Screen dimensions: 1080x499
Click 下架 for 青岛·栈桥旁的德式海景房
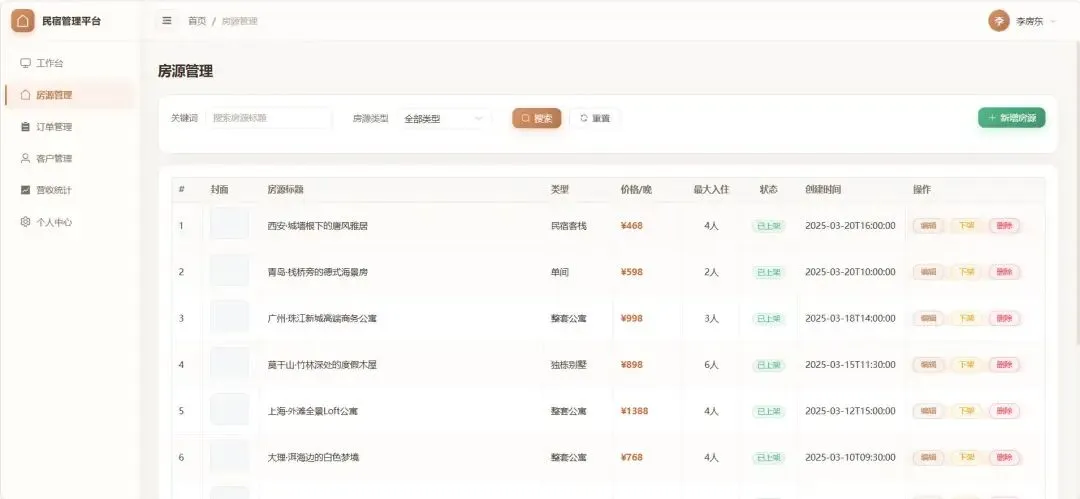coord(966,272)
